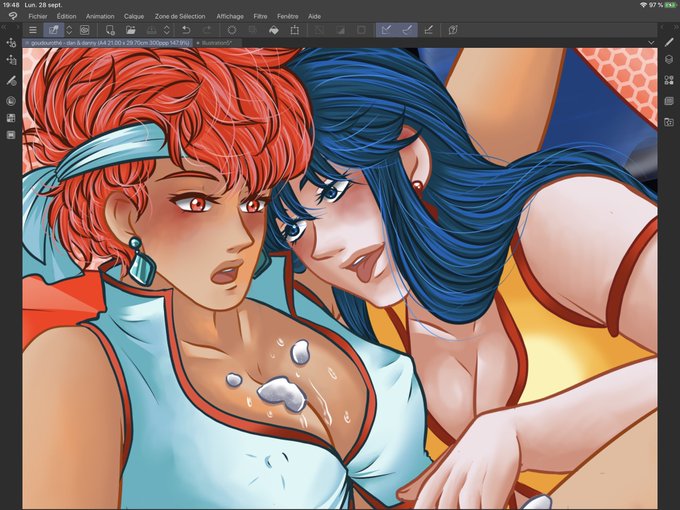Switch to the goudourothé dan & danny tab
Screen dimensions: 680x510
(x=107, y=43)
